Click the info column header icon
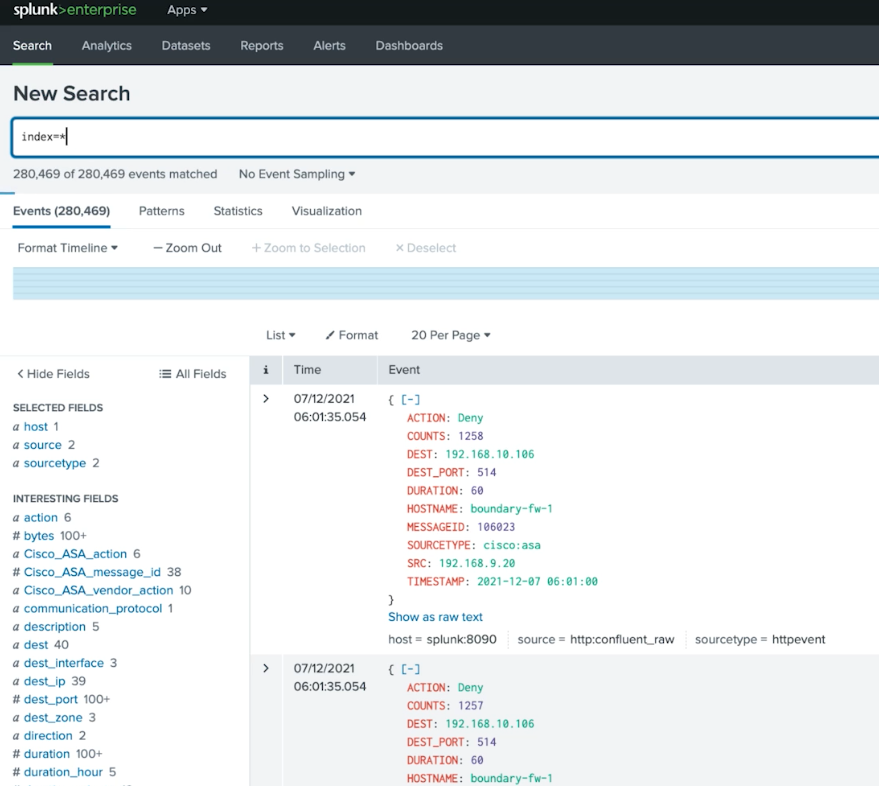Image resolution: width=879 pixels, height=786 pixels. 266,370
